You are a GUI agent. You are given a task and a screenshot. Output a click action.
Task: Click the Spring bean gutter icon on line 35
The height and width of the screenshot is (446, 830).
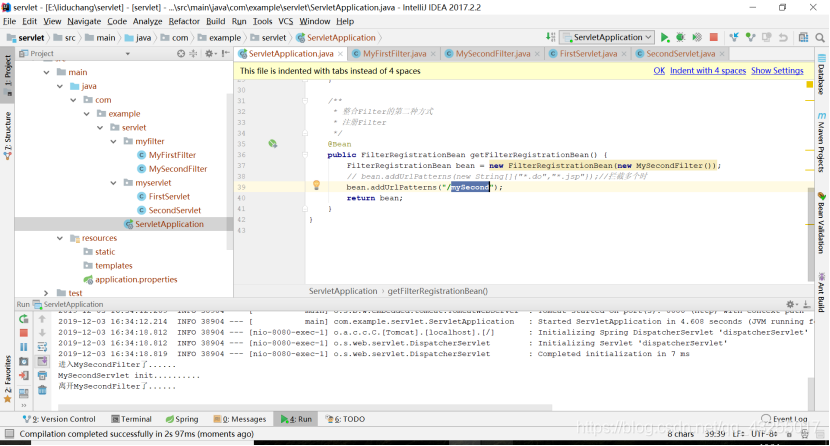coord(273,143)
